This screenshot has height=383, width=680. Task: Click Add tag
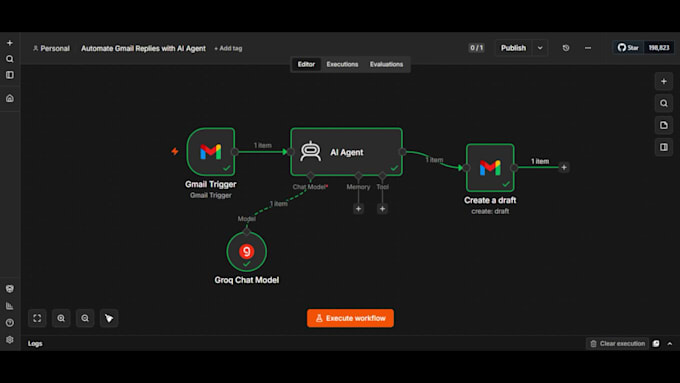(228, 48)
